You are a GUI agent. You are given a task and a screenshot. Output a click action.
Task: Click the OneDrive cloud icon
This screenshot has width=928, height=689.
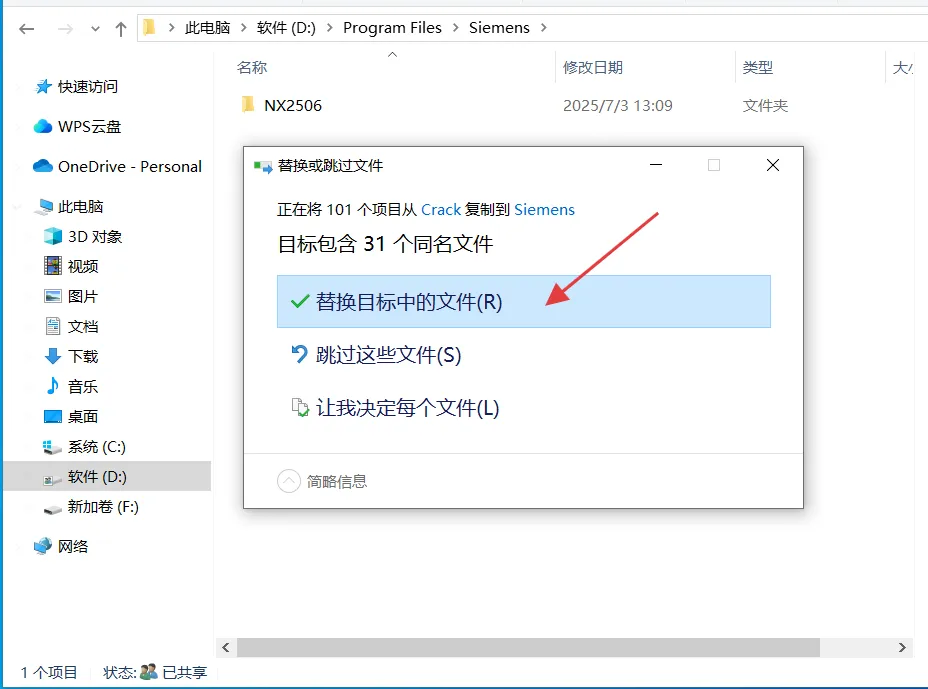point(43,166)
